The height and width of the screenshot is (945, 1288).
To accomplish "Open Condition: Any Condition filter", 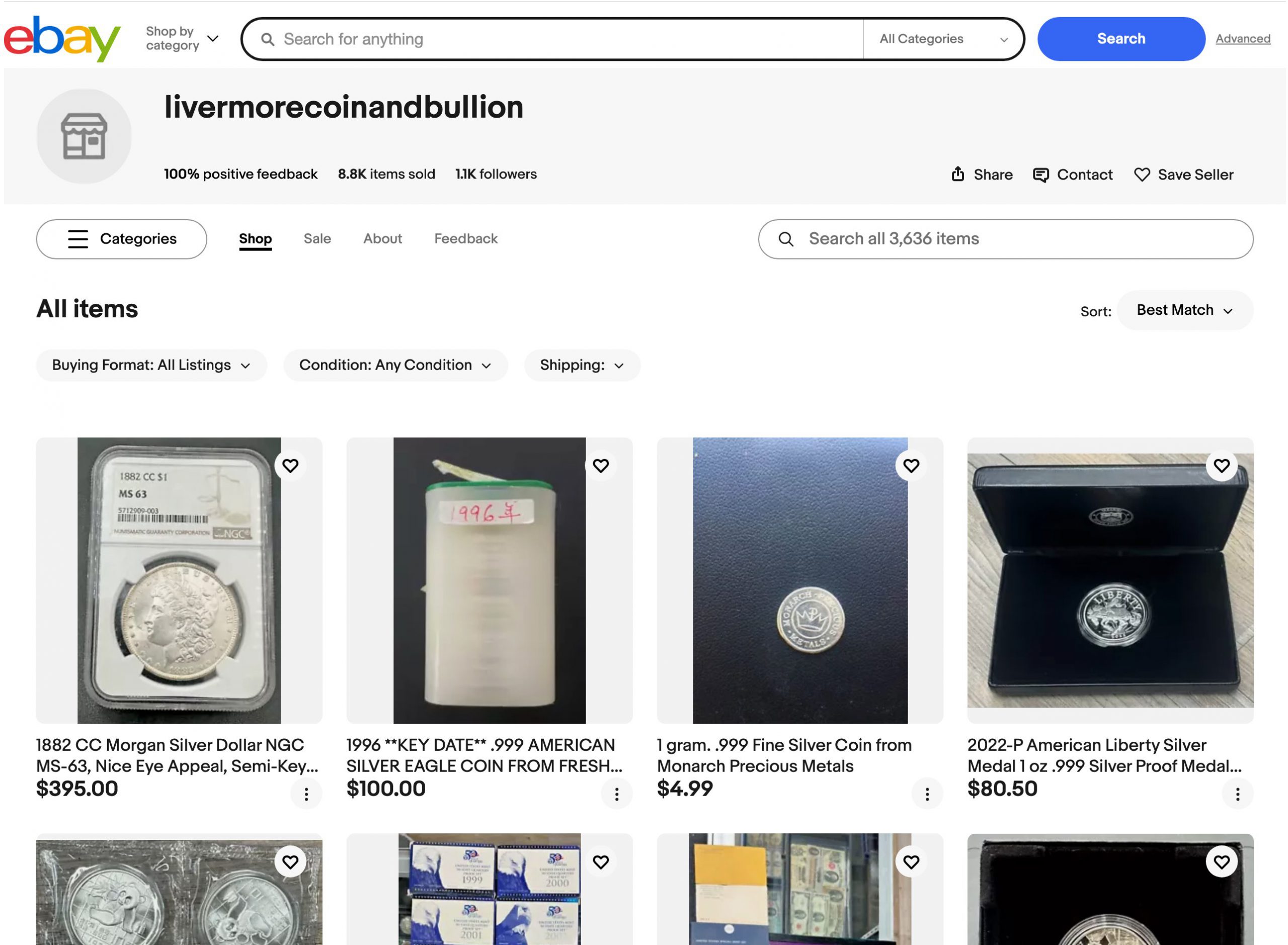I will (395, 366).
